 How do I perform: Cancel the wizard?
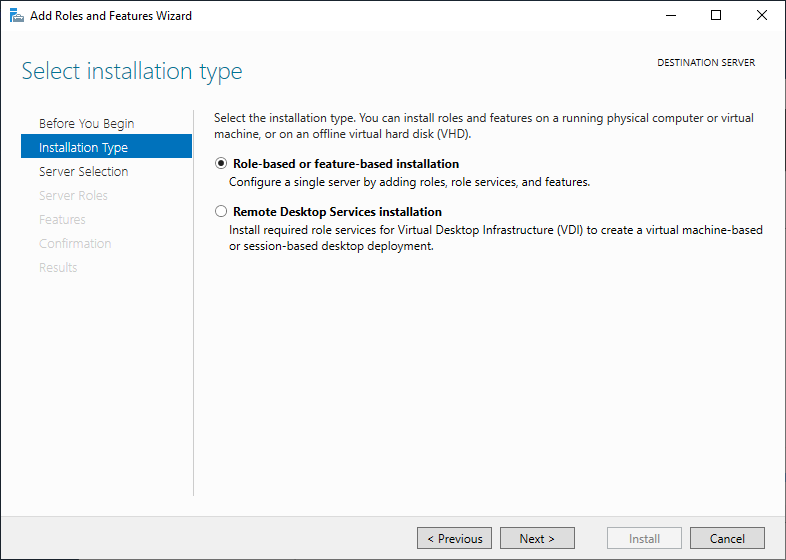coord(727,539)
